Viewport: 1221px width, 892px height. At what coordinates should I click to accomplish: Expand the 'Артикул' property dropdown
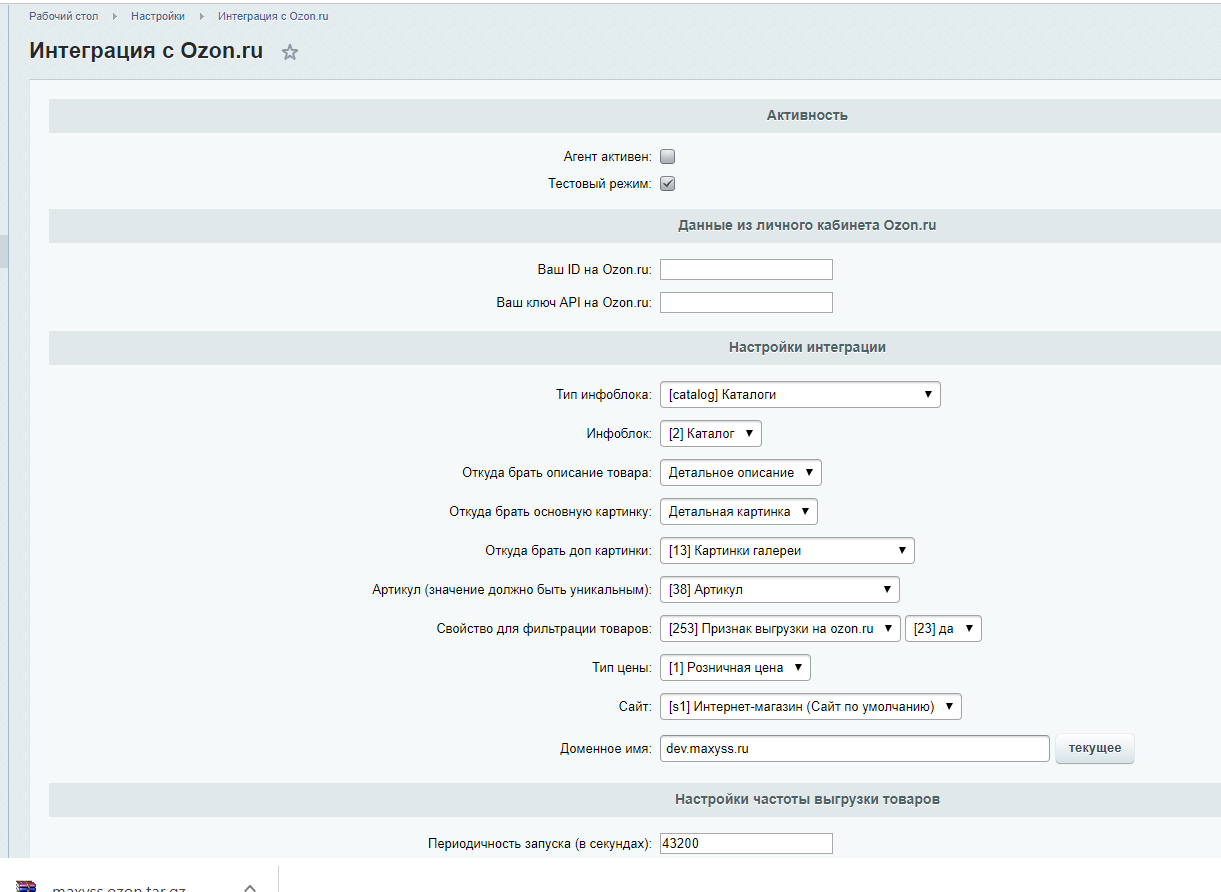[x=779, y=590]
